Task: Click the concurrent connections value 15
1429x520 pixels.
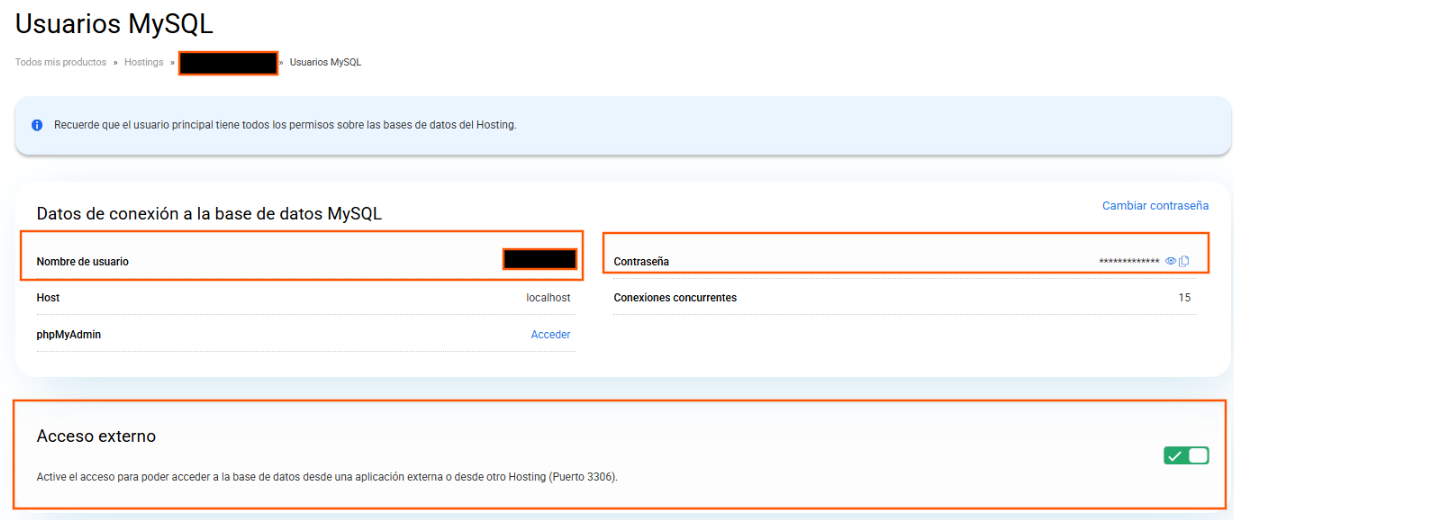Action: [1184, 298]
